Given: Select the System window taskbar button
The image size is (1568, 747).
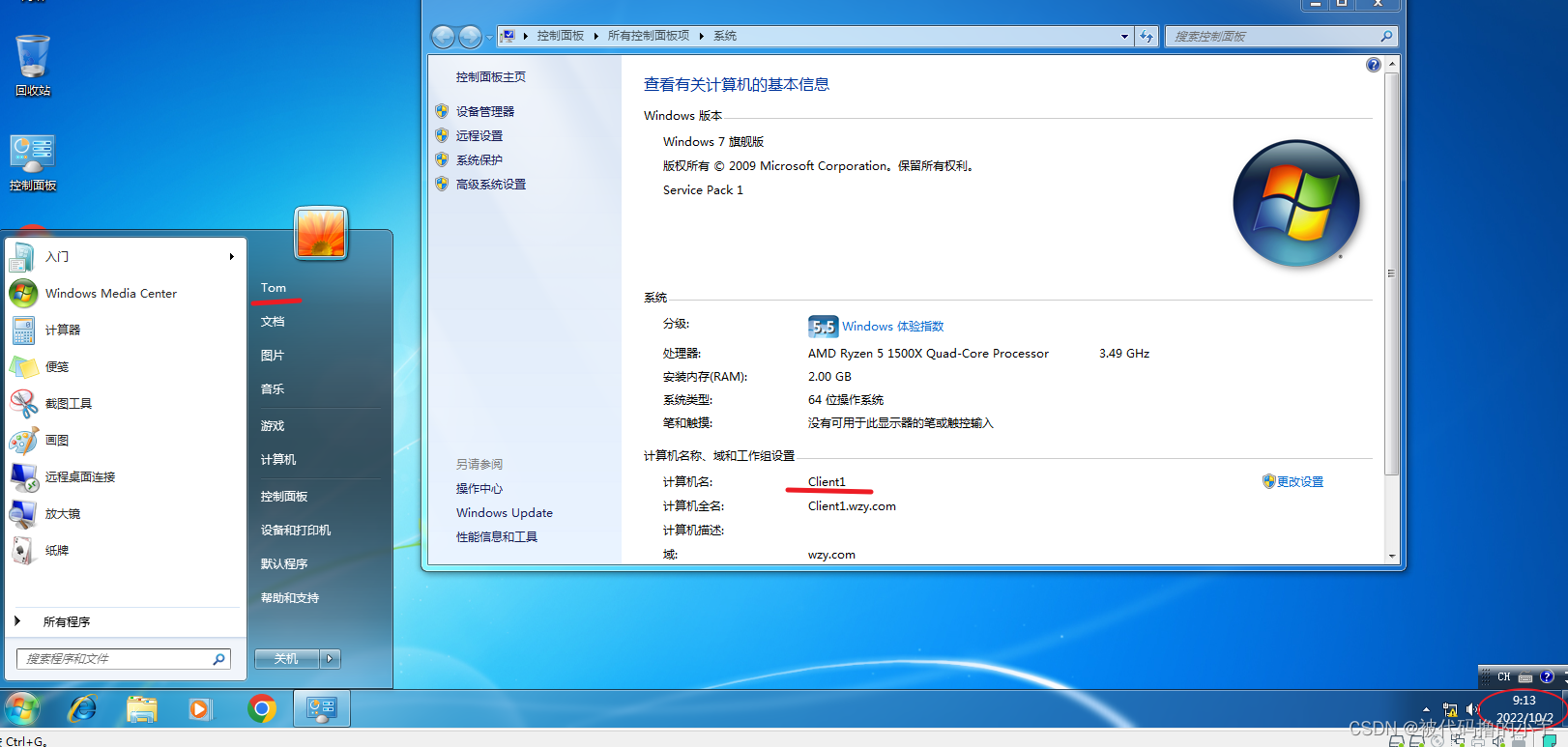Looking at the screenshot, I should (321, 709).
